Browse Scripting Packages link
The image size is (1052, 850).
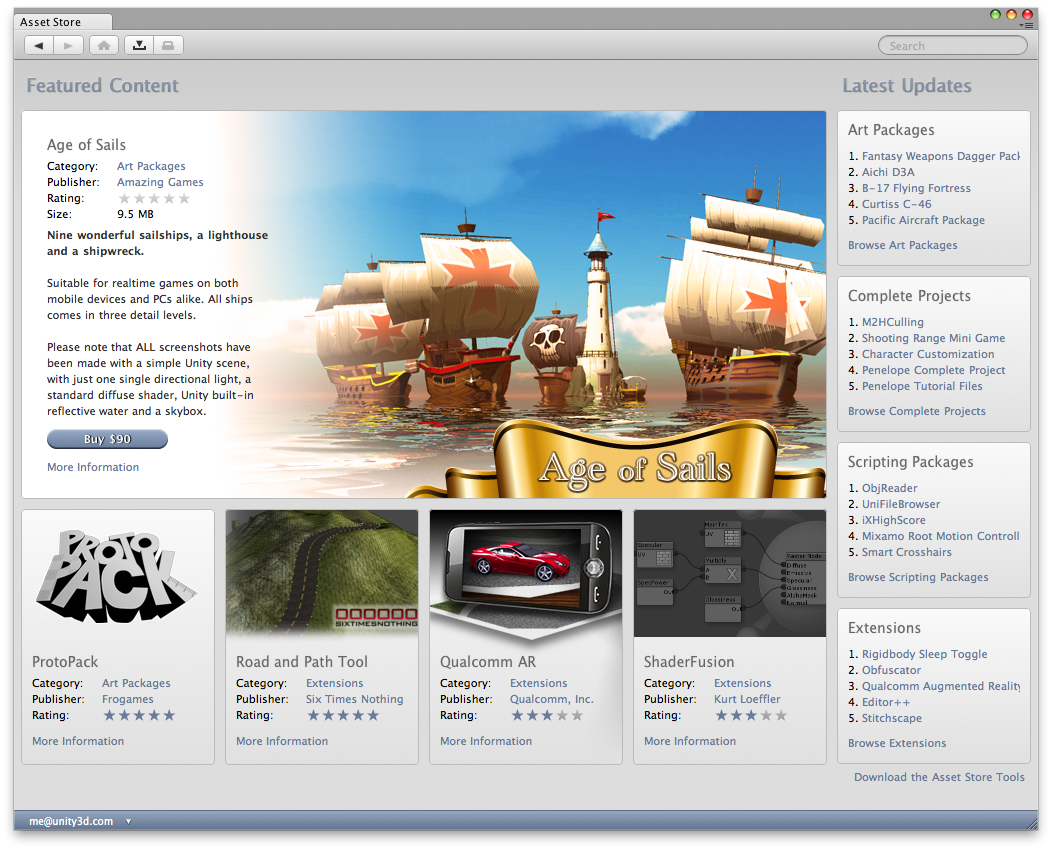918,577
